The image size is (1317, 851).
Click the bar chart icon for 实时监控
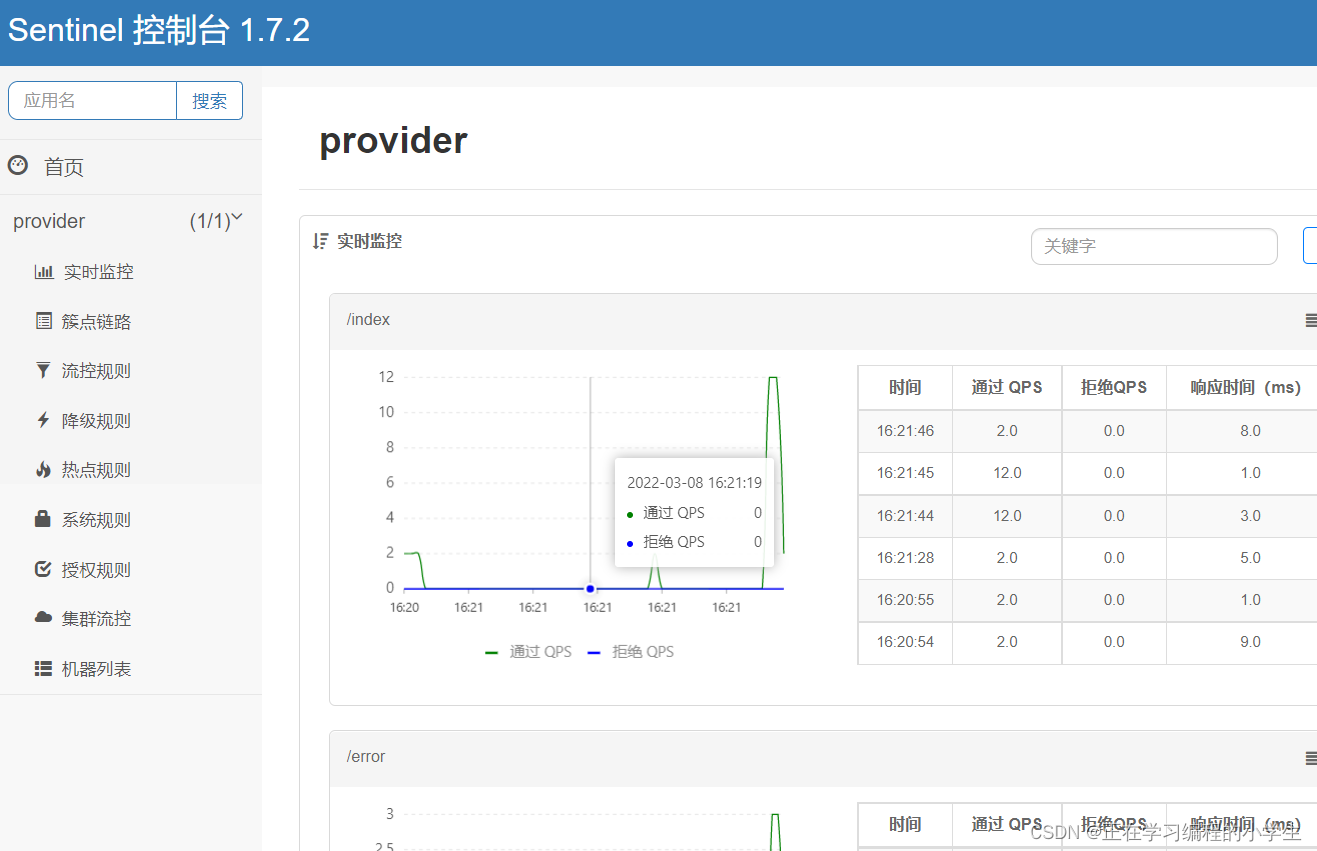click(x=44, y=272)
